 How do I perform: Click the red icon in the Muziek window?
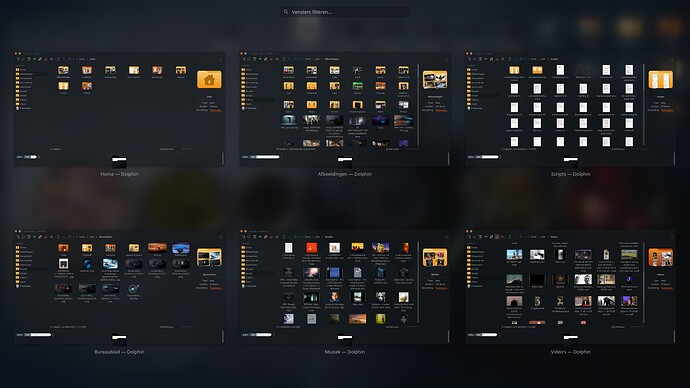coord(312,248)
